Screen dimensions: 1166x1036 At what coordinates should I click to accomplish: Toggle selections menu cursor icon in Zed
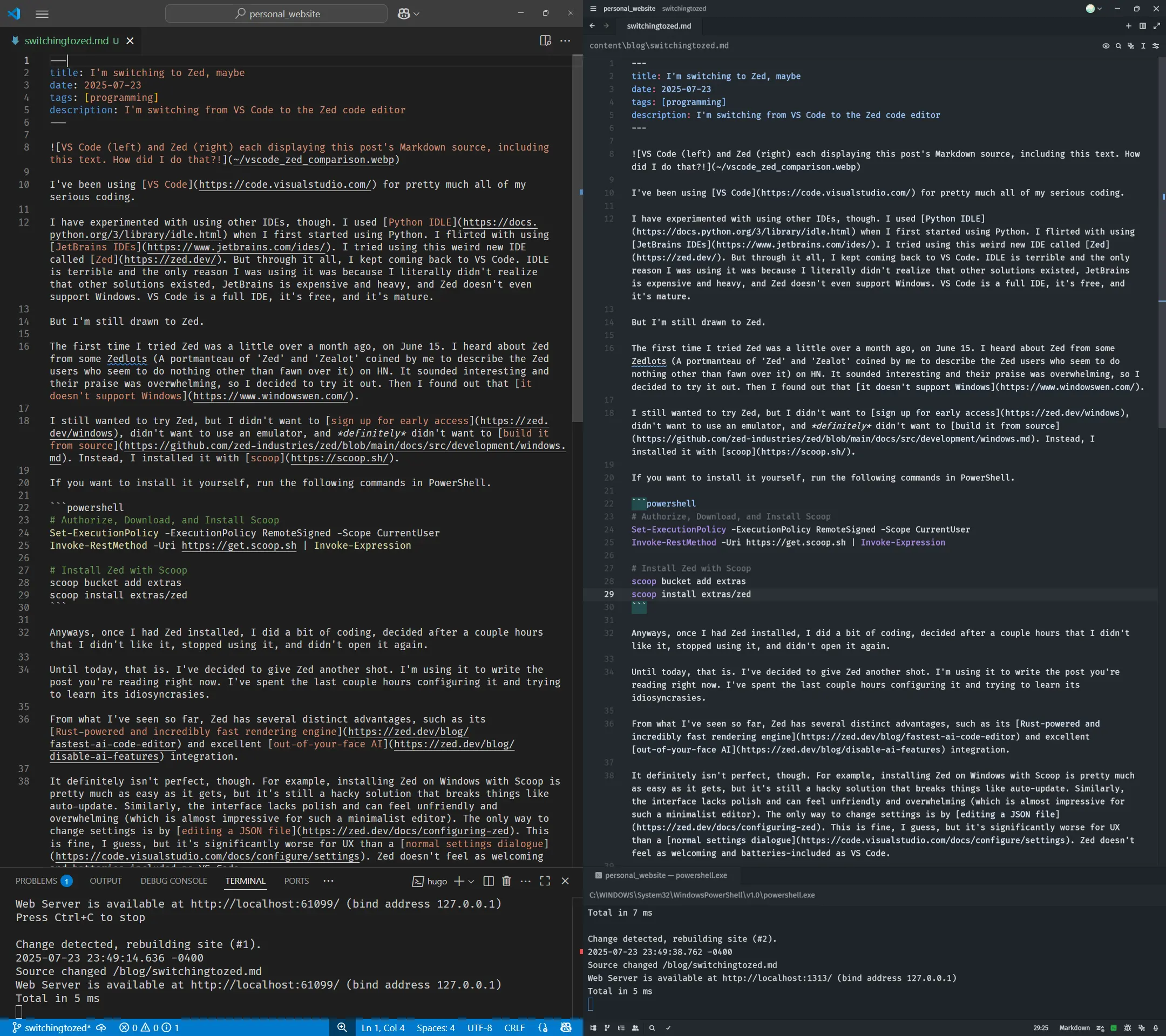(1143, 46)
